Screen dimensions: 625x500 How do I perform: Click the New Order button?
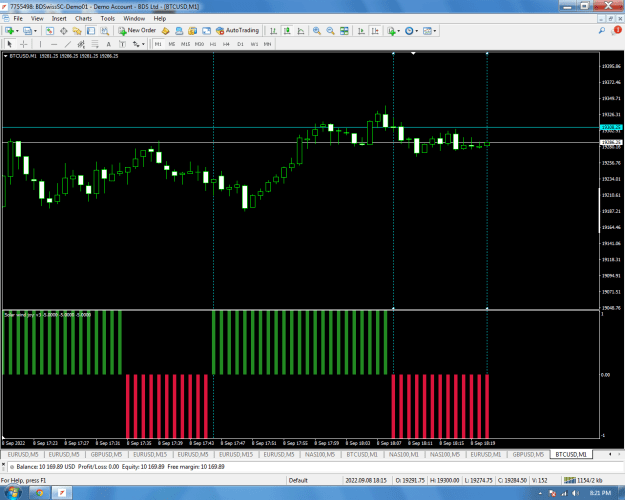pos(137,30)
